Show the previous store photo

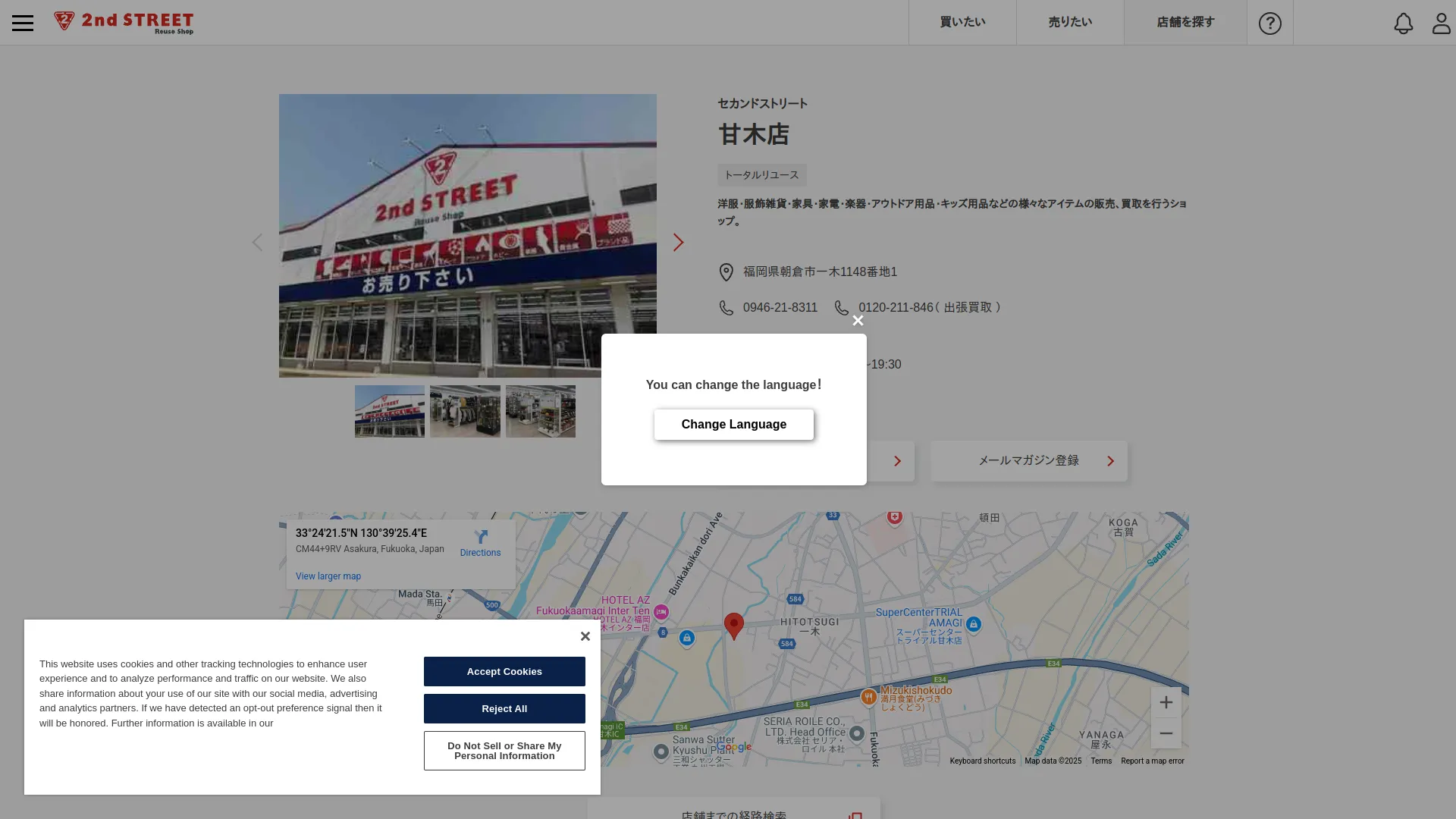tap(258, 242)
